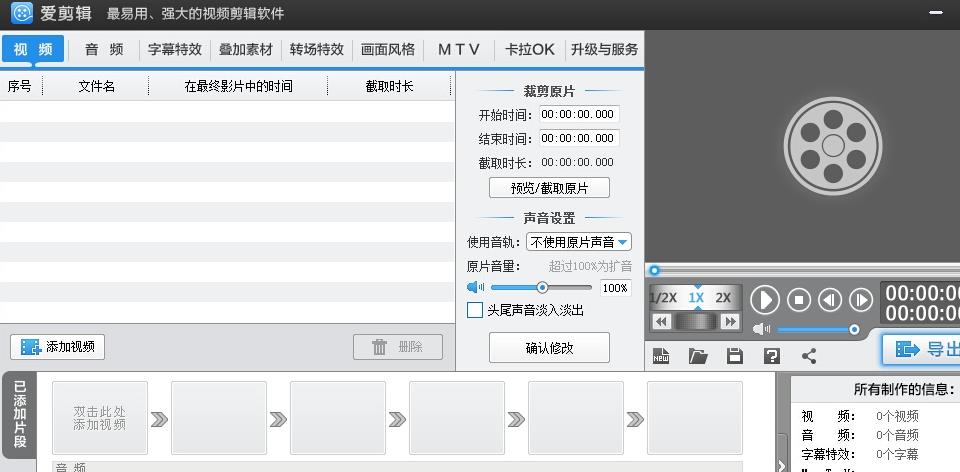The width and height of the screenshot is (960, 472).
Task: Click the 原片音量 slider handle
Action: click(x=542, y=287)
